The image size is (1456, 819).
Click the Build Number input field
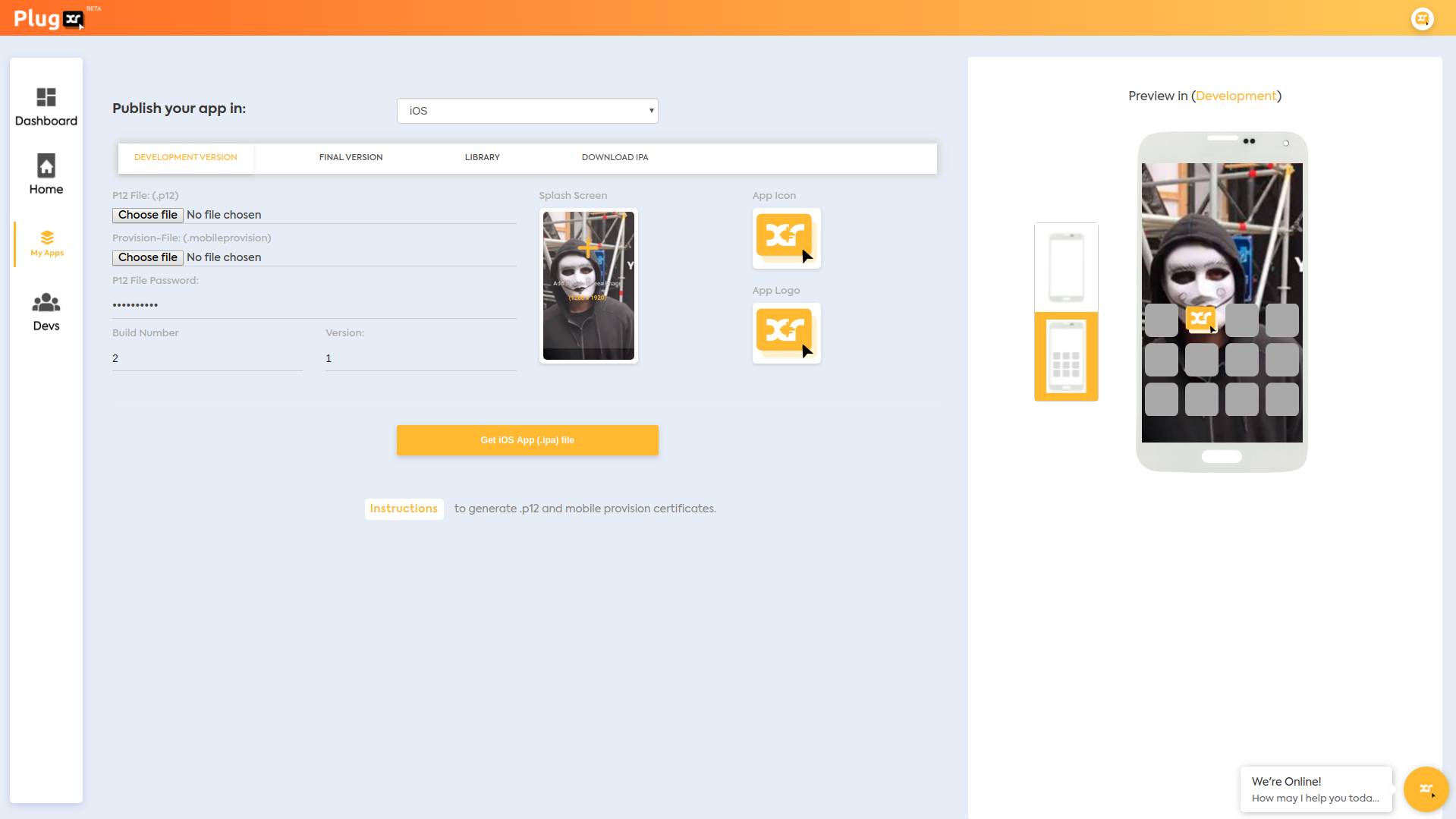point(207,358)
